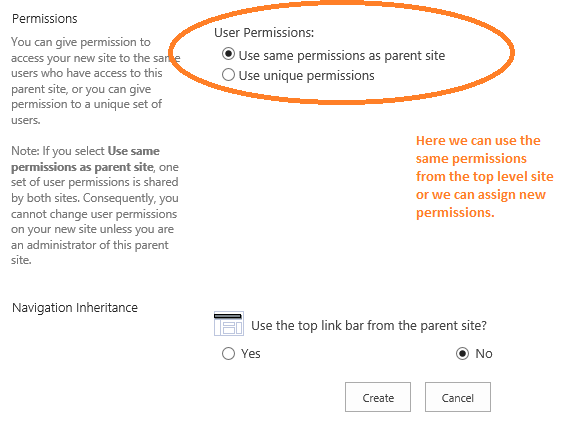
Task: Click the No label text
Action: pos(484,354)
